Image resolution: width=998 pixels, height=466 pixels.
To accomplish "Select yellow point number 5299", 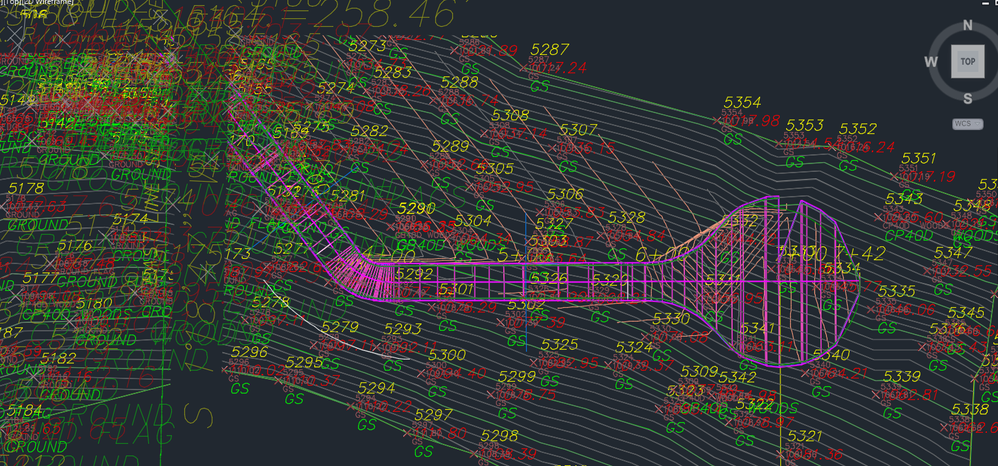I will coord(517,376).
